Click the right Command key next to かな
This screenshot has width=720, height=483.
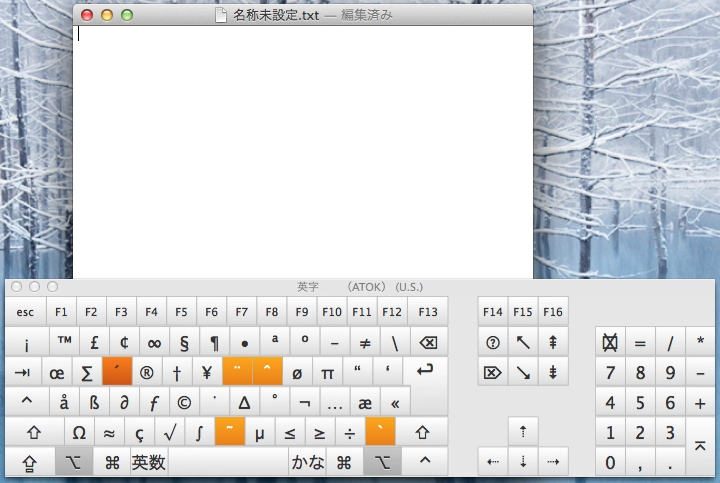click(343, 462)
